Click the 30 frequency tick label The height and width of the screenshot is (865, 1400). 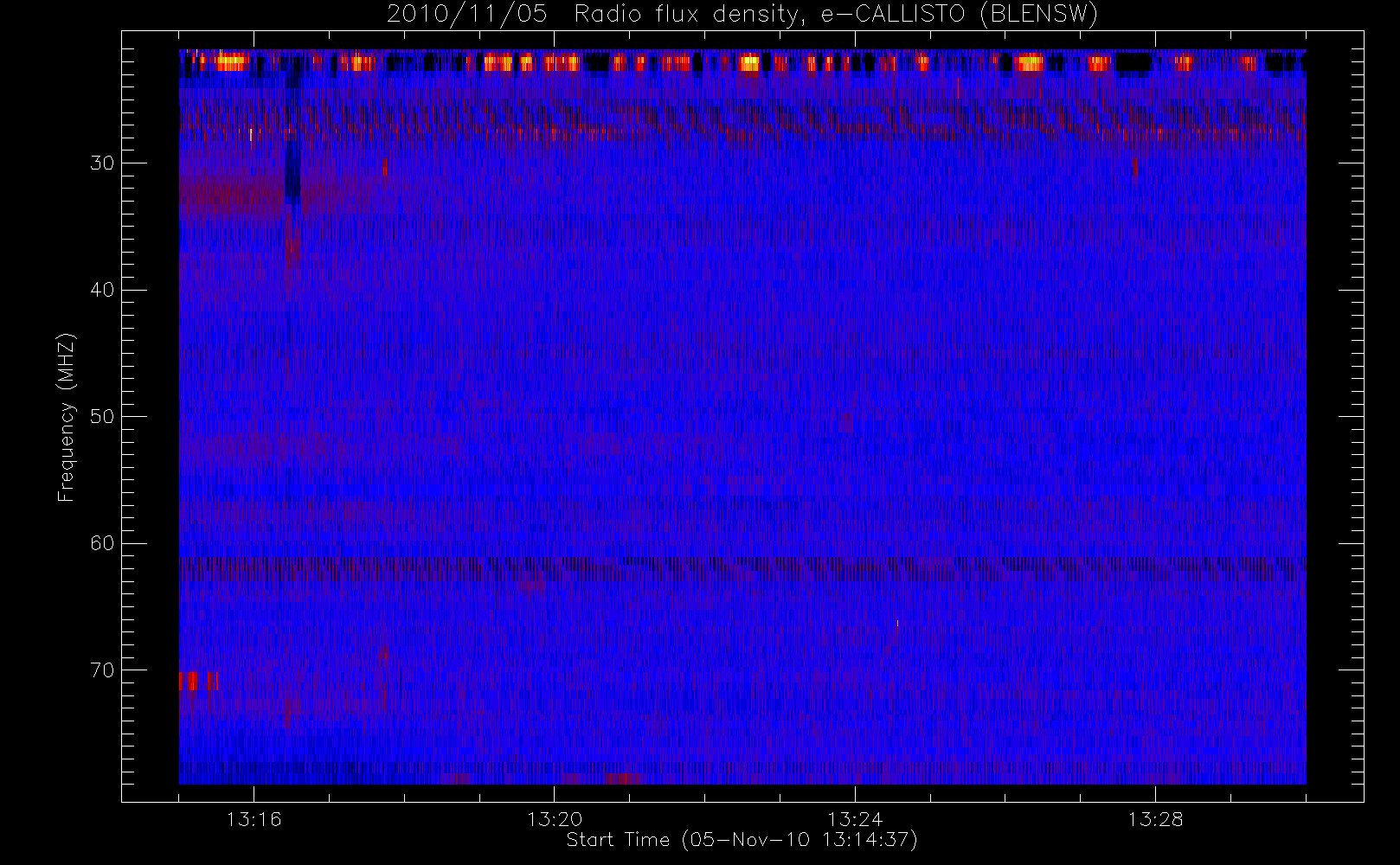coord(102,163)
